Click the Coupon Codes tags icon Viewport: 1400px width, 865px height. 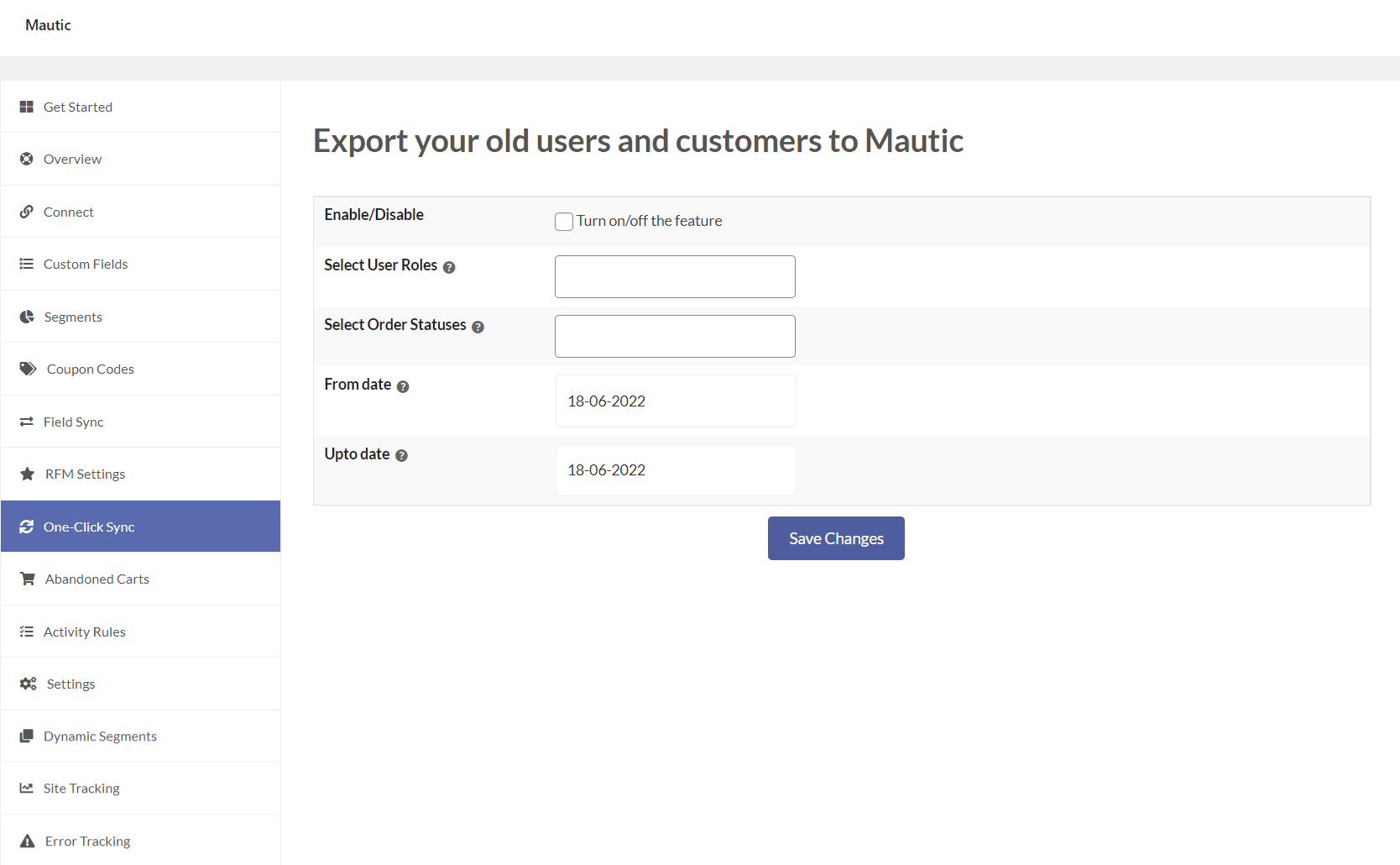29,369
